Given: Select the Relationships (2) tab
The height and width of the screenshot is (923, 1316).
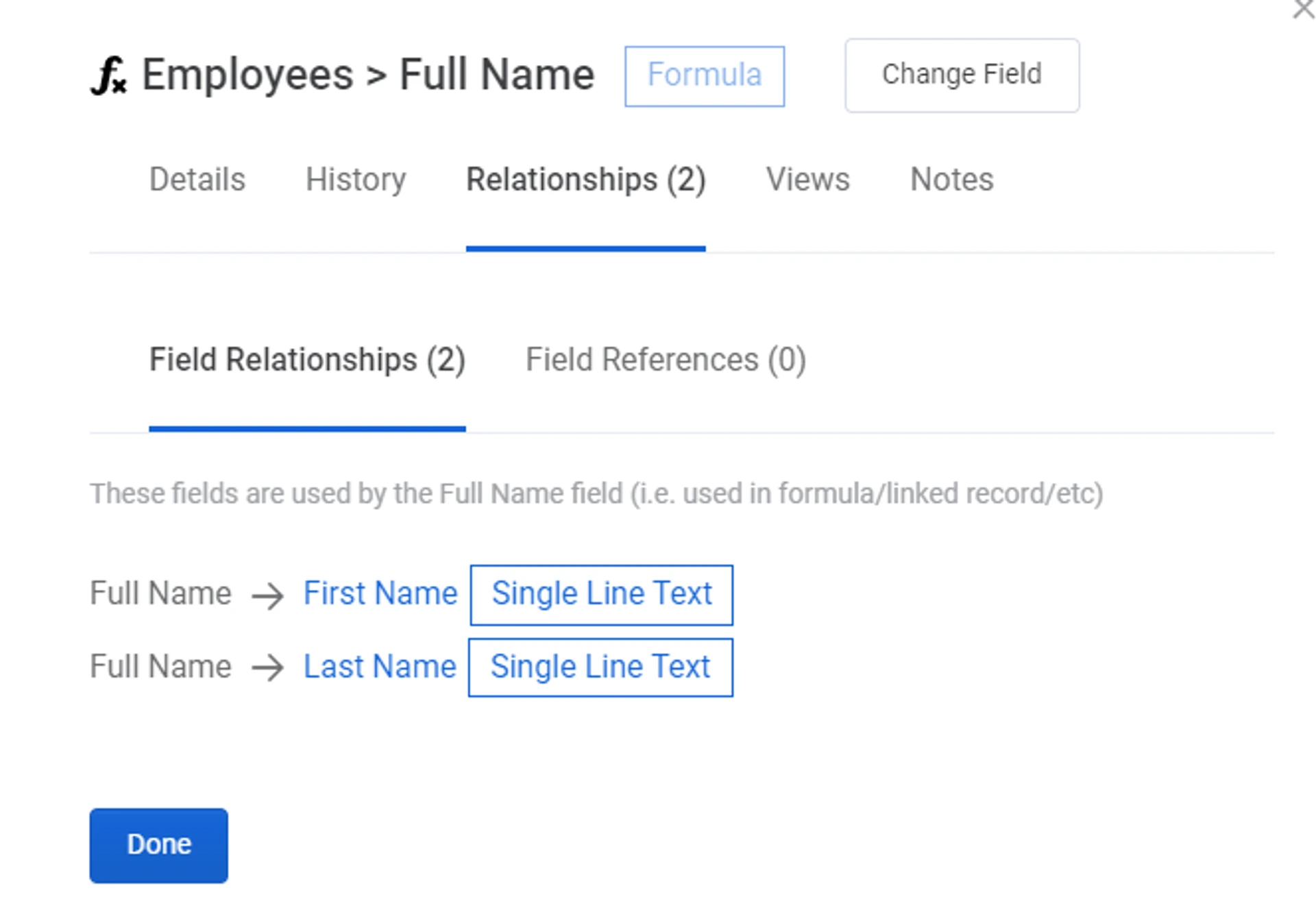Looking at the screenshot, I should click(x=585, y=180).
